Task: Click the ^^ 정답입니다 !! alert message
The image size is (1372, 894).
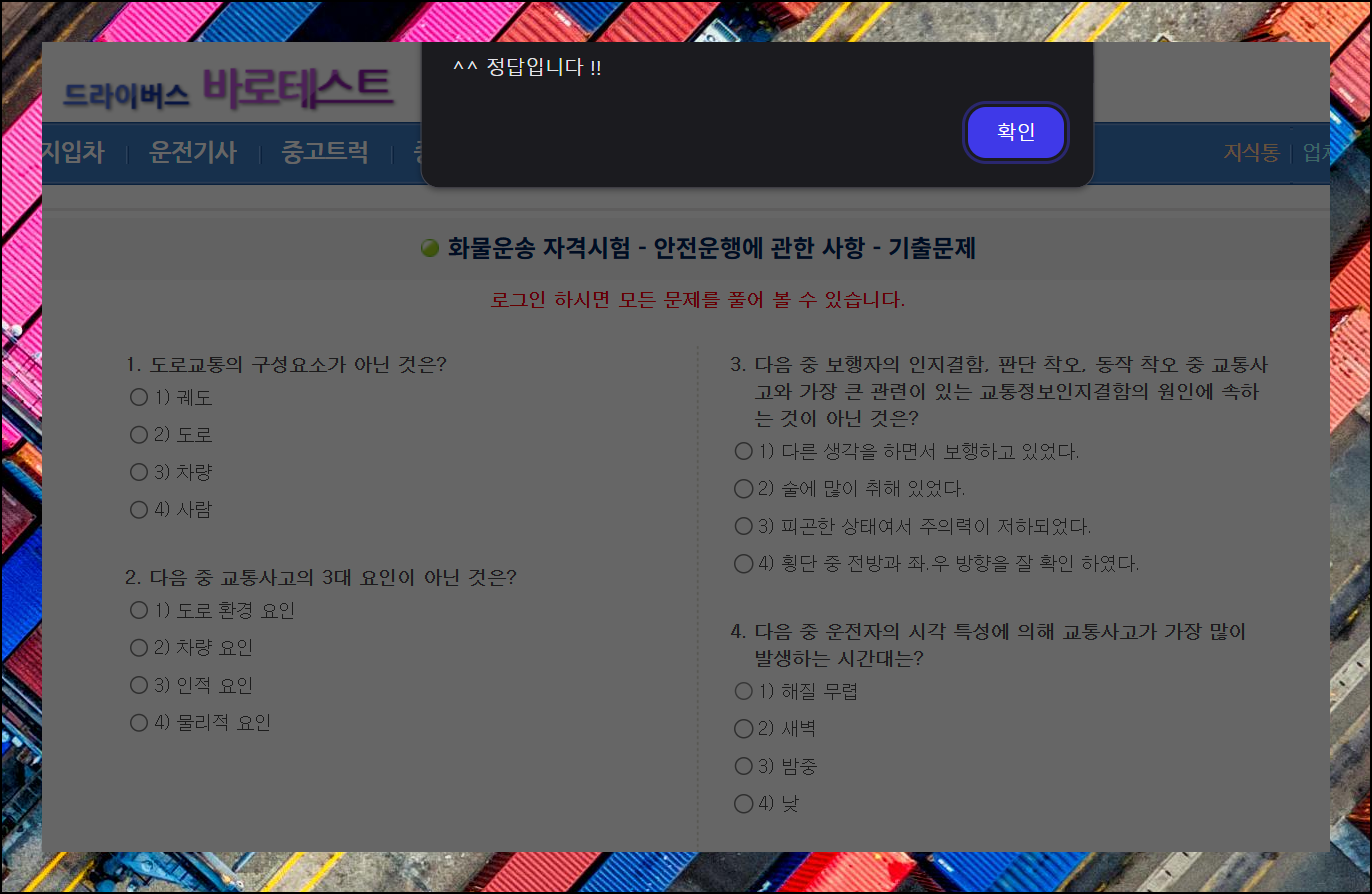Action: point(527,68)
